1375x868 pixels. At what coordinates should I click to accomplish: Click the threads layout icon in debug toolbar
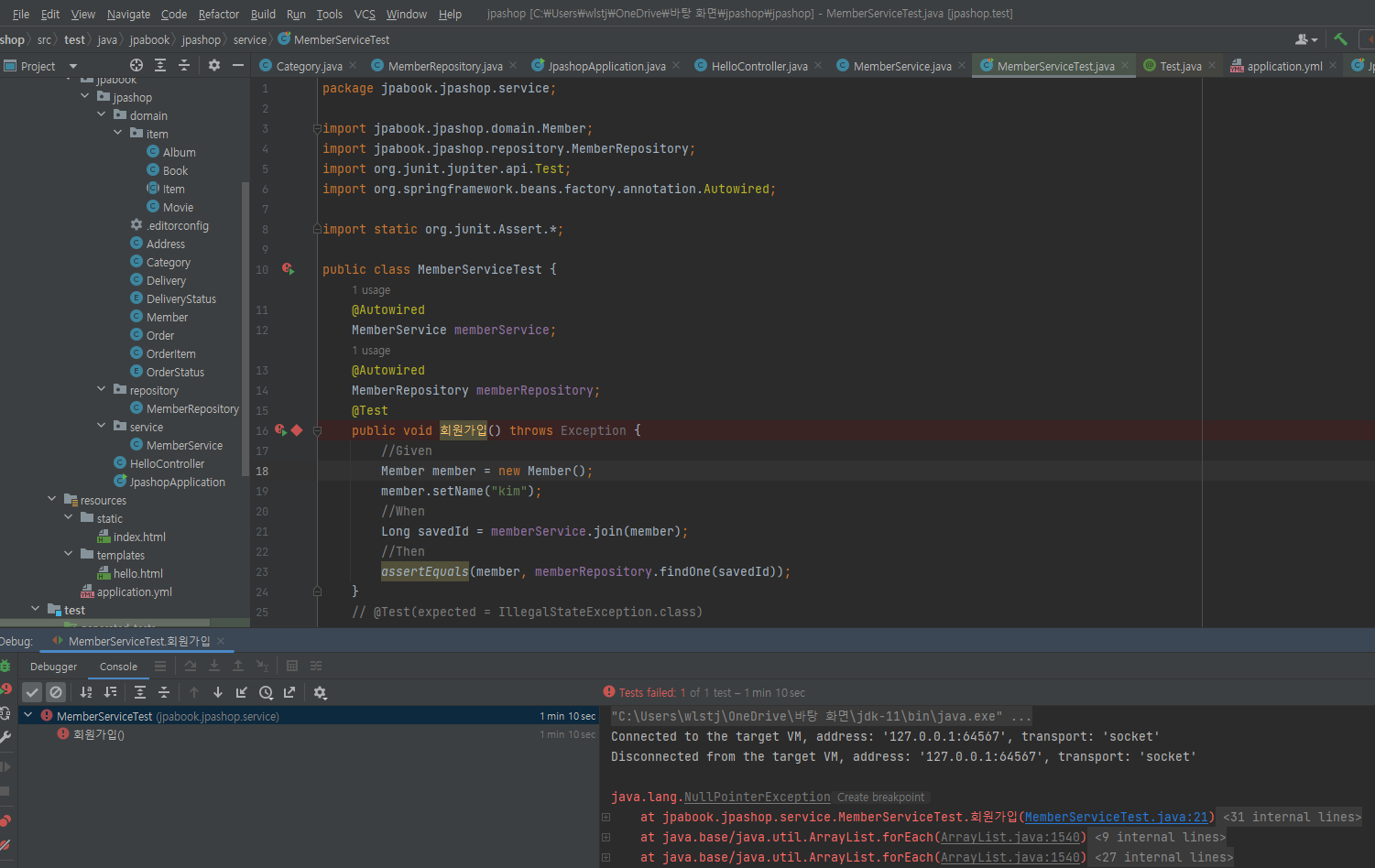pos(160,666)
